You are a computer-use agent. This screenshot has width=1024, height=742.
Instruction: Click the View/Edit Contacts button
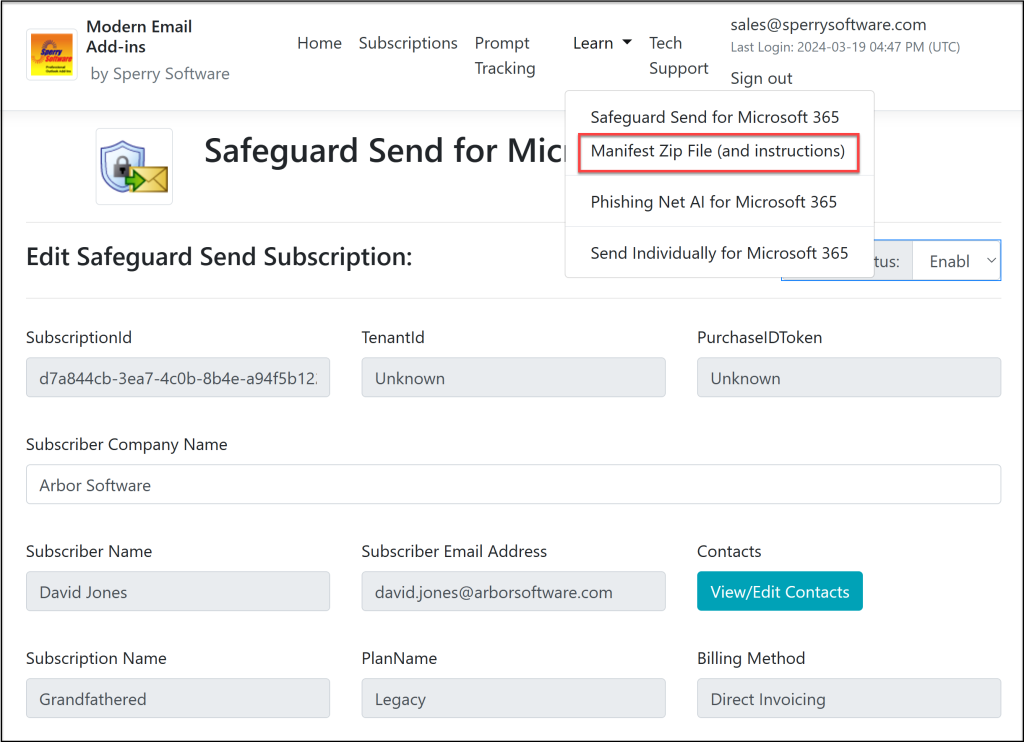(x=779, y=591)
